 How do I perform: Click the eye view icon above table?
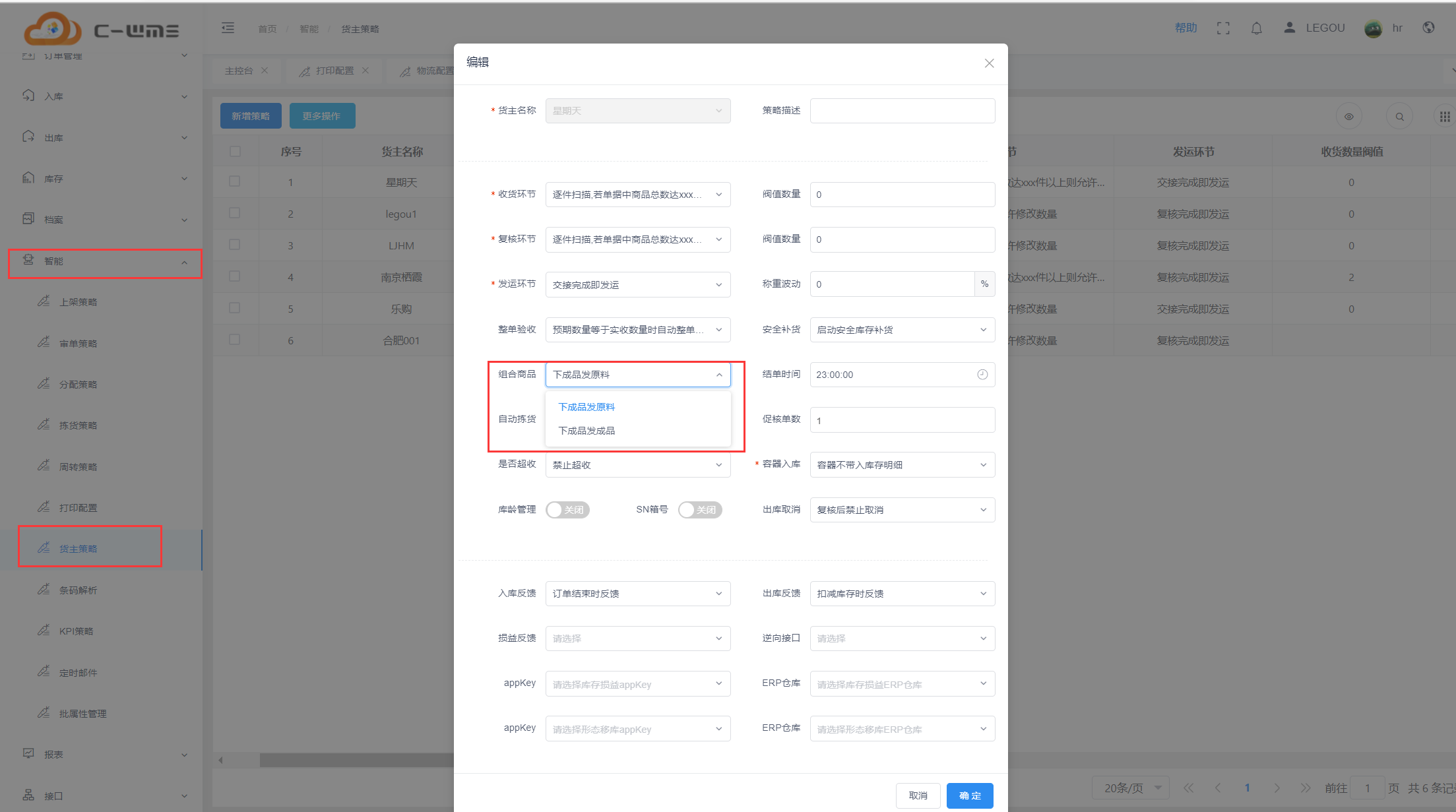(1349, 117)
